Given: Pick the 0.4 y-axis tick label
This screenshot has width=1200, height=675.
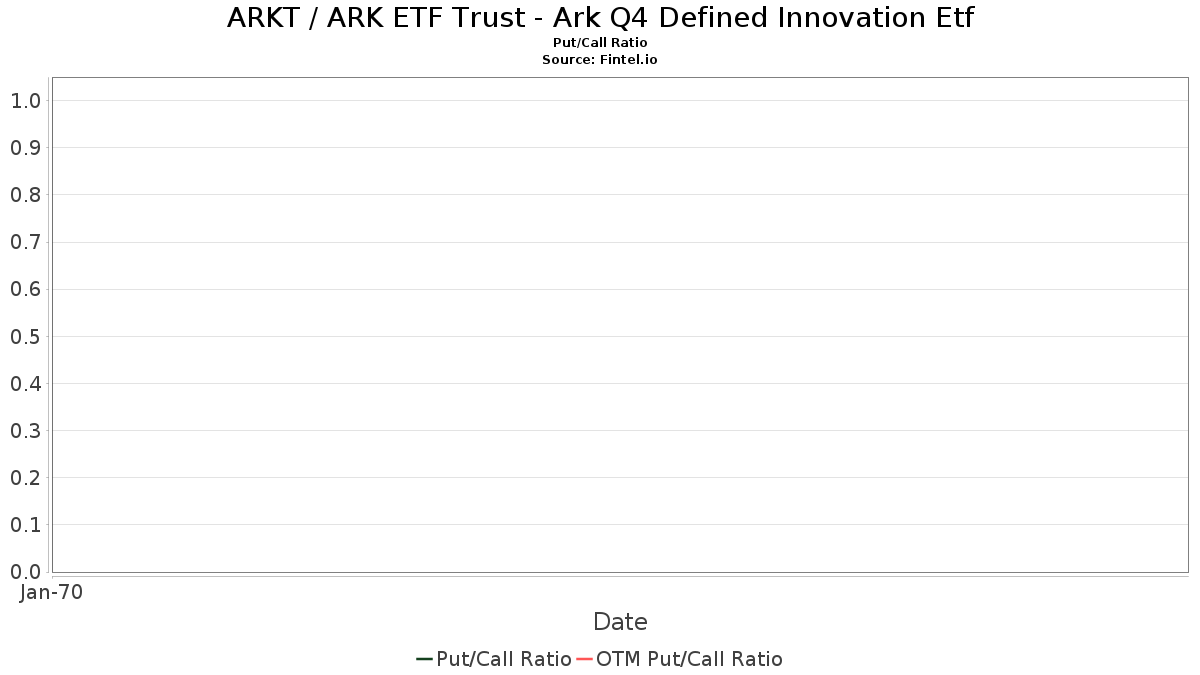Looking at the screenshot, I should (25, 383).
